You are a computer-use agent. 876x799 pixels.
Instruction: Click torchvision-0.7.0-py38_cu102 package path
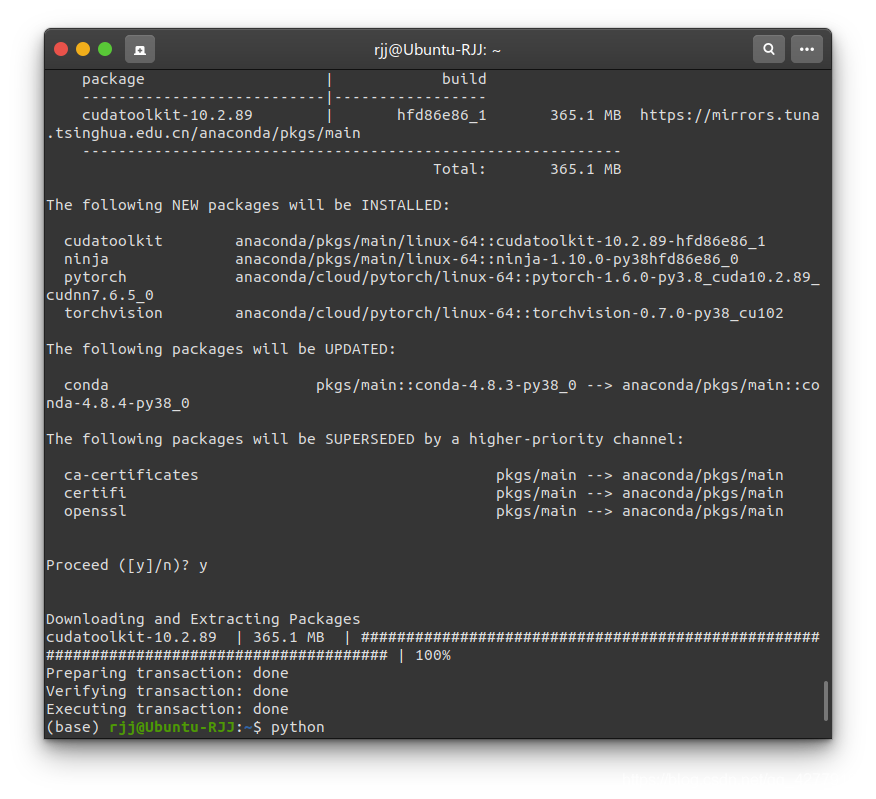click(x=509, y=313)
